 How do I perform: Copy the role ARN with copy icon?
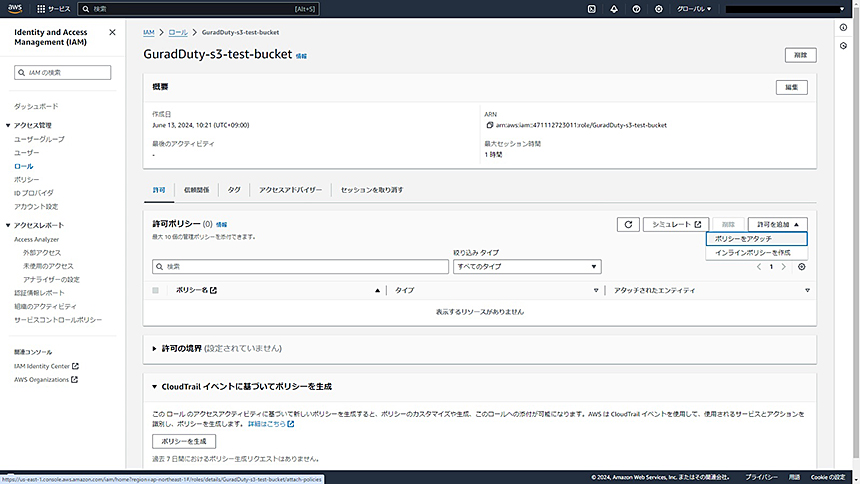pos(490,125)
